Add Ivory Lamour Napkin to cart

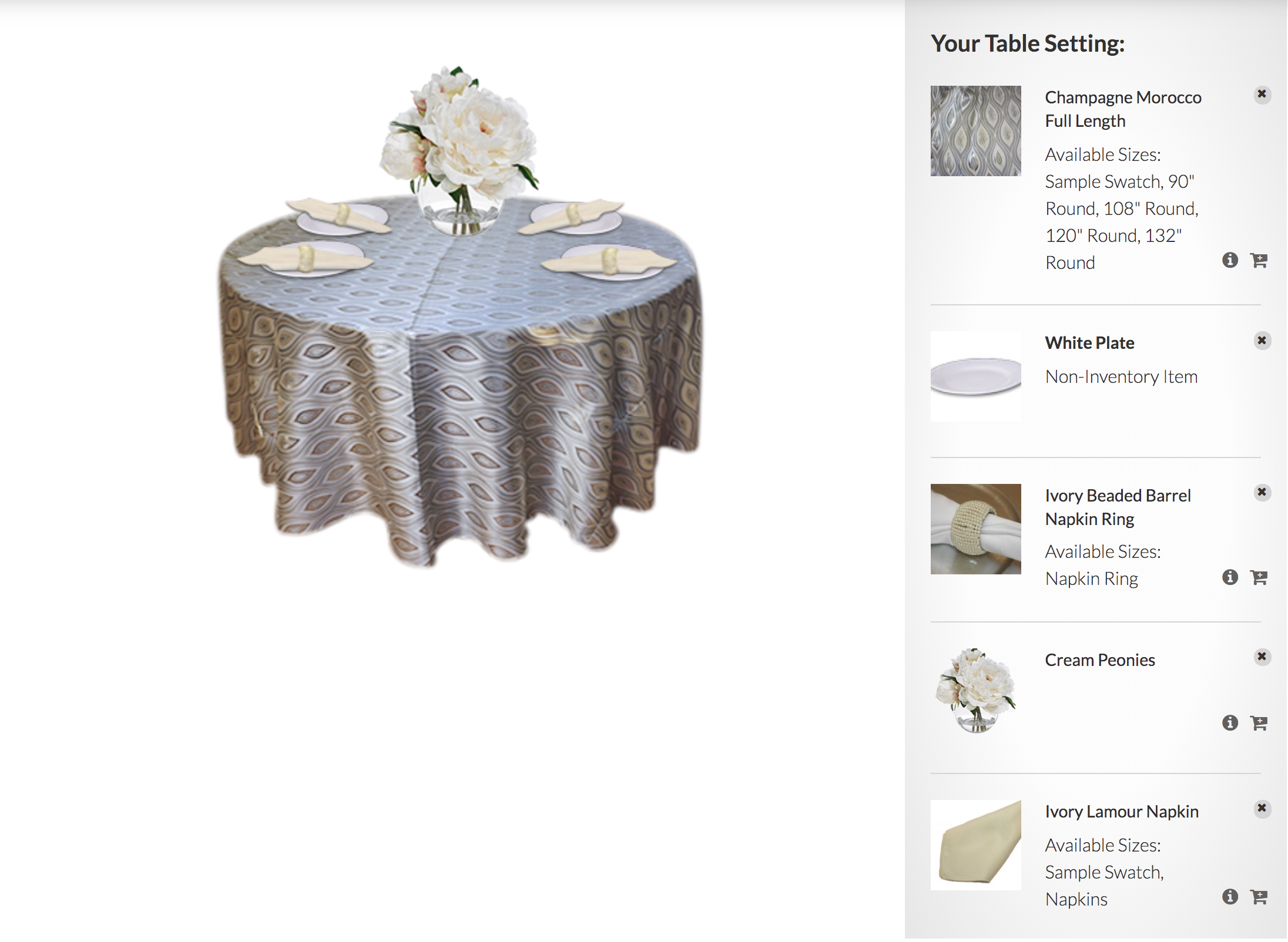1259,897
